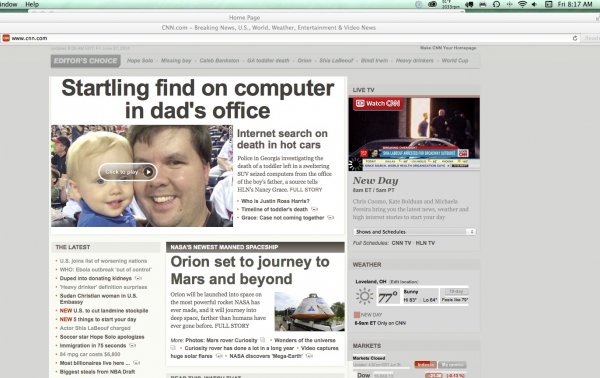The height and width of the screenshot is (378, 600).
Task: Click the video icon beside 'Timeline of toddler's death'
Action: point(314,209)
